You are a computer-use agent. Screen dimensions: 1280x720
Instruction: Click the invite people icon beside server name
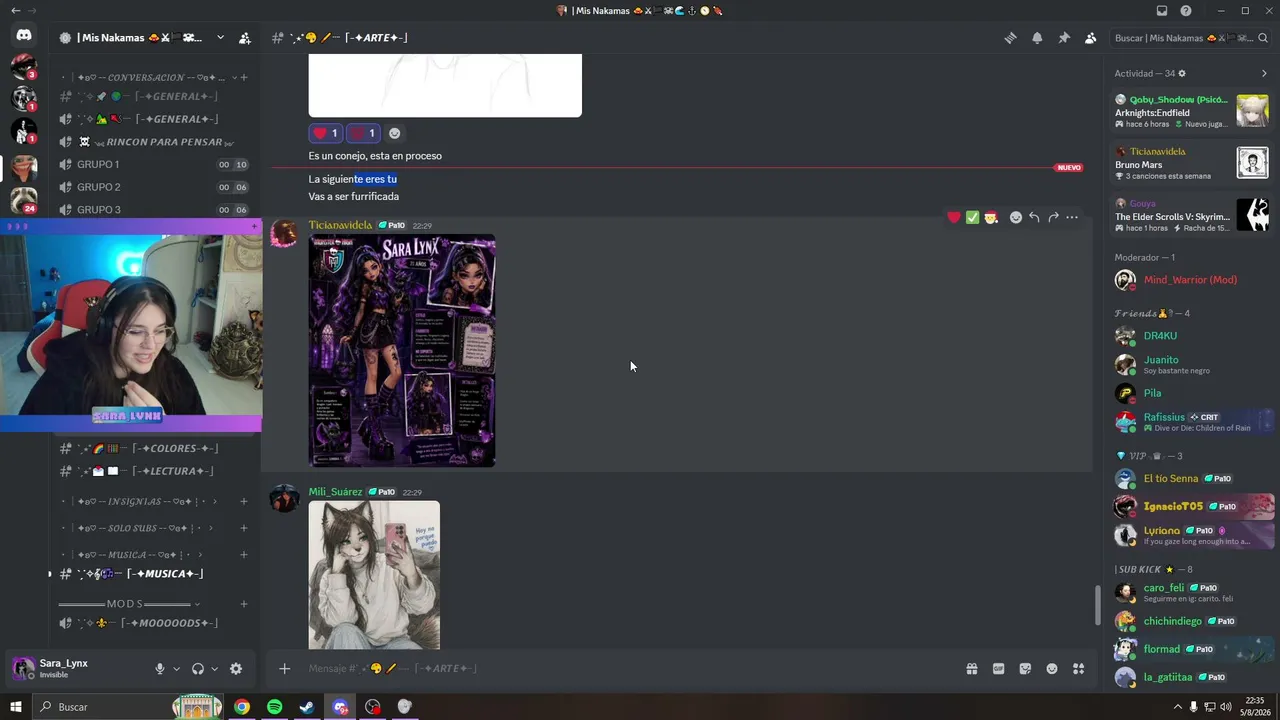(245, 38)
